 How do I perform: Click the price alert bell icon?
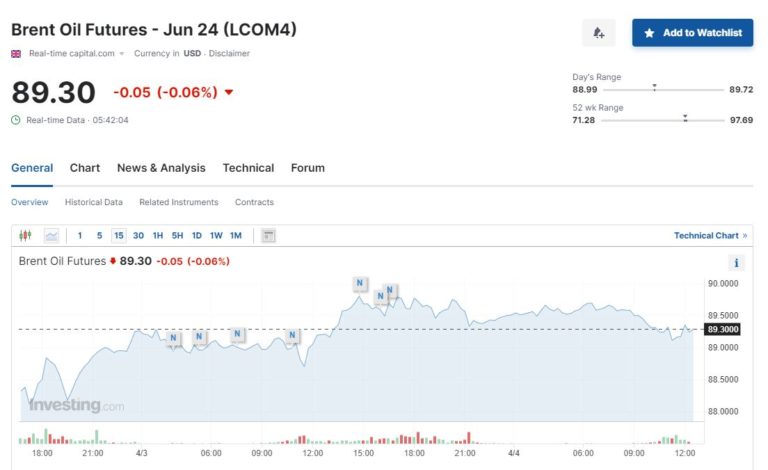pyautogui.click(x=598, y=33)
